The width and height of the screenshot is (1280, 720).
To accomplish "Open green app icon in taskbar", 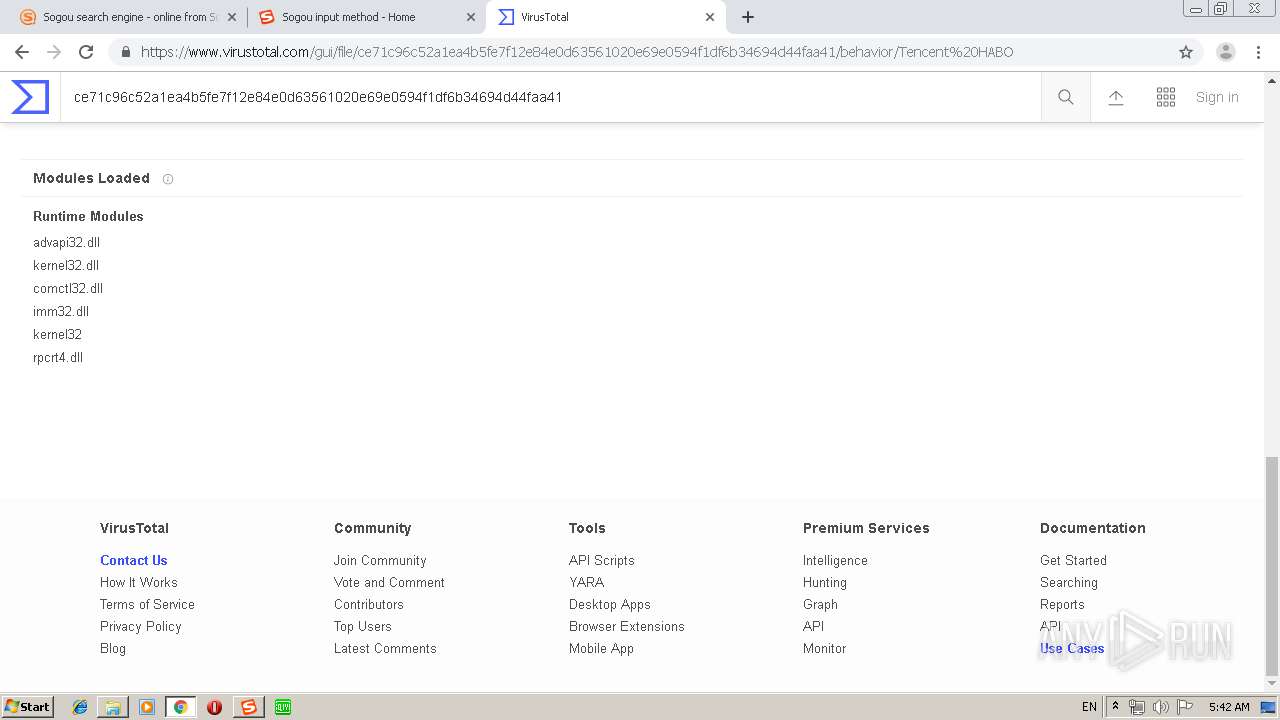I will tap(282, 707).
